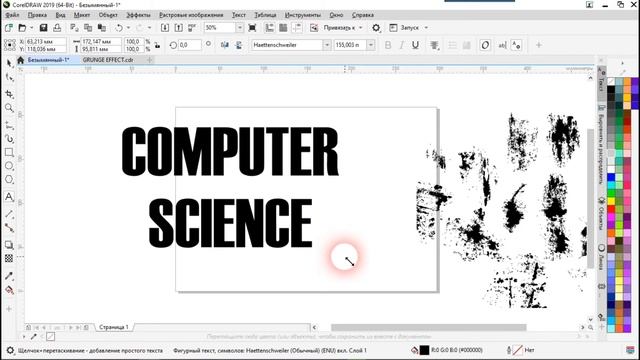Click the Import icon
The image size is (640, 360).
165,28
